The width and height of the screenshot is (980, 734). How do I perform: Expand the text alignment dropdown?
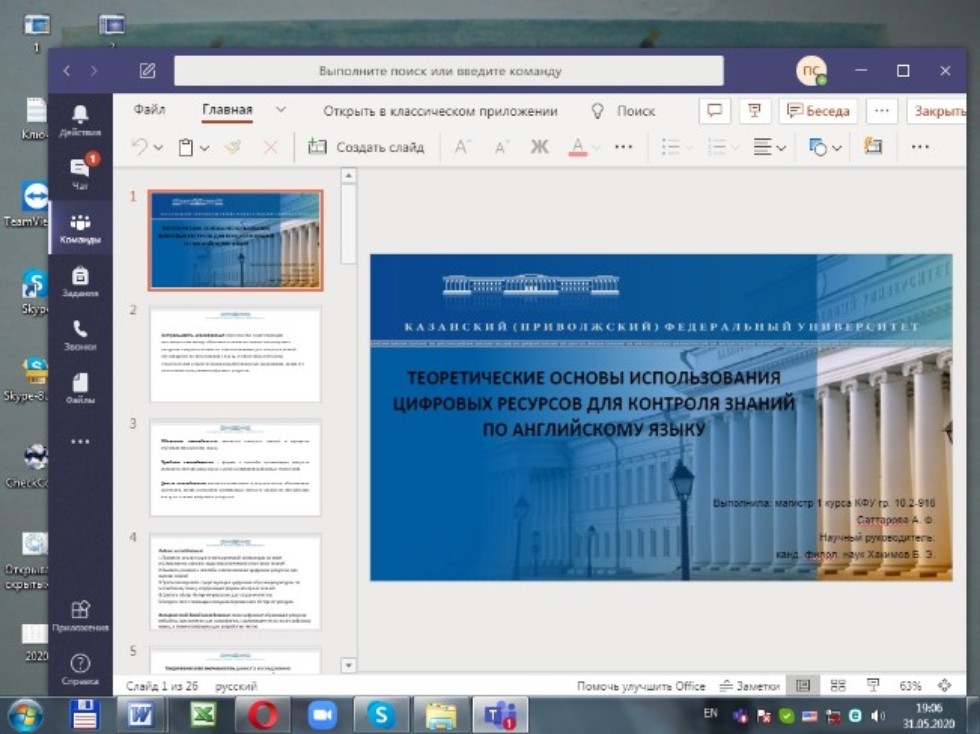coord(783,147)
